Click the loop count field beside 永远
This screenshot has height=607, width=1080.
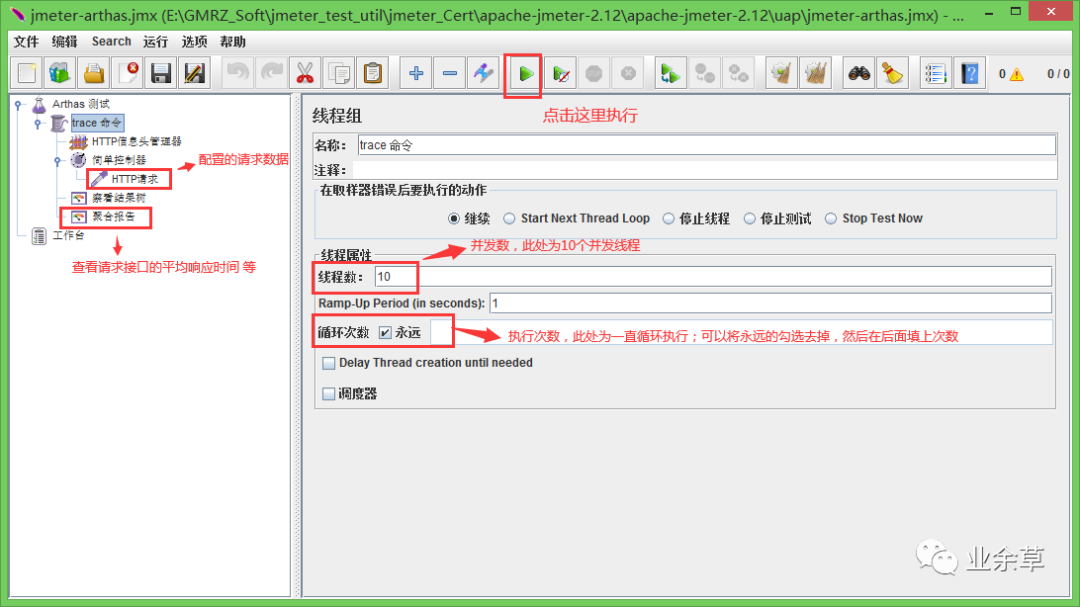tap(741, 333)
